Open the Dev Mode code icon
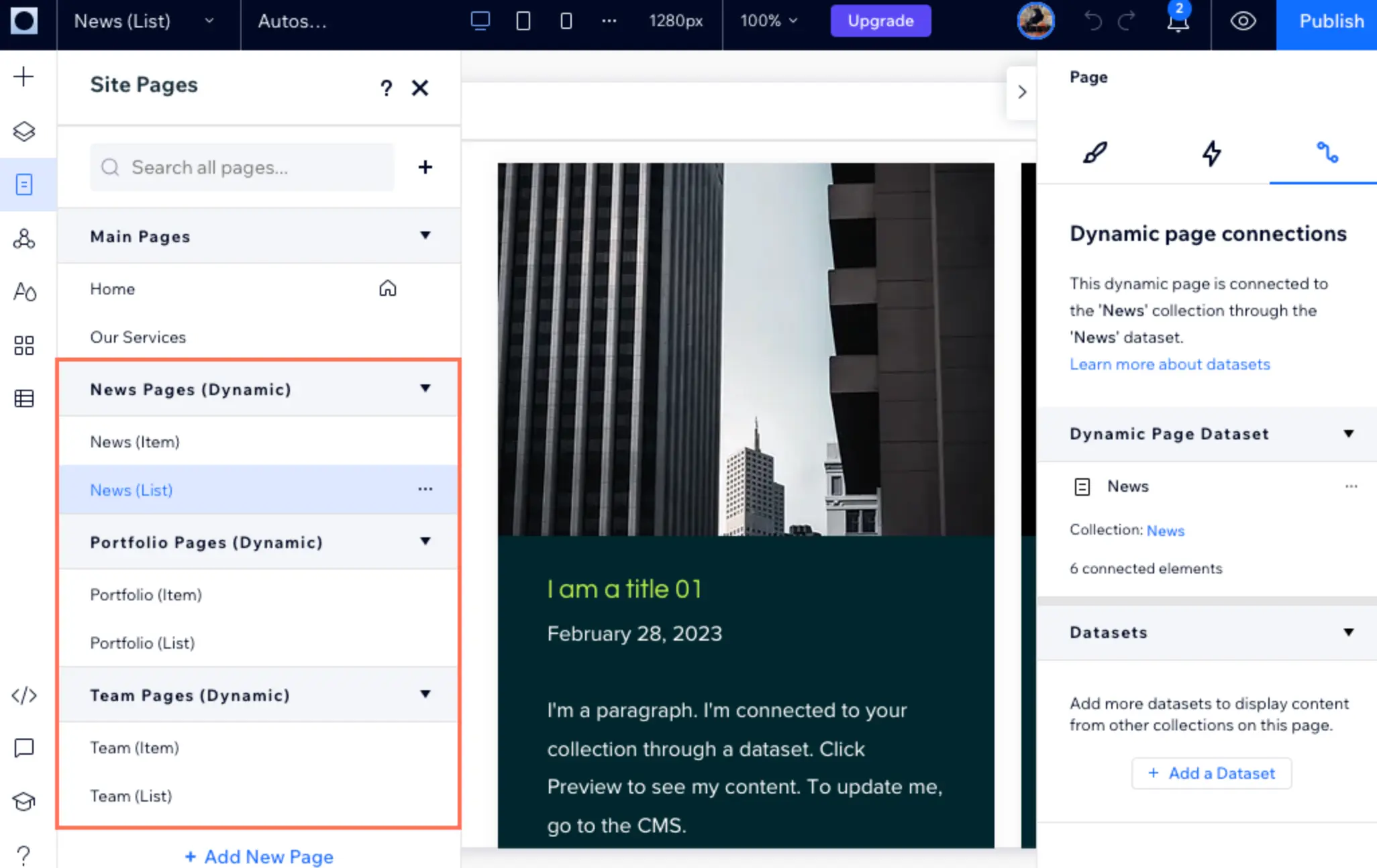This screenshot has width=1377, height=868. 23,696
